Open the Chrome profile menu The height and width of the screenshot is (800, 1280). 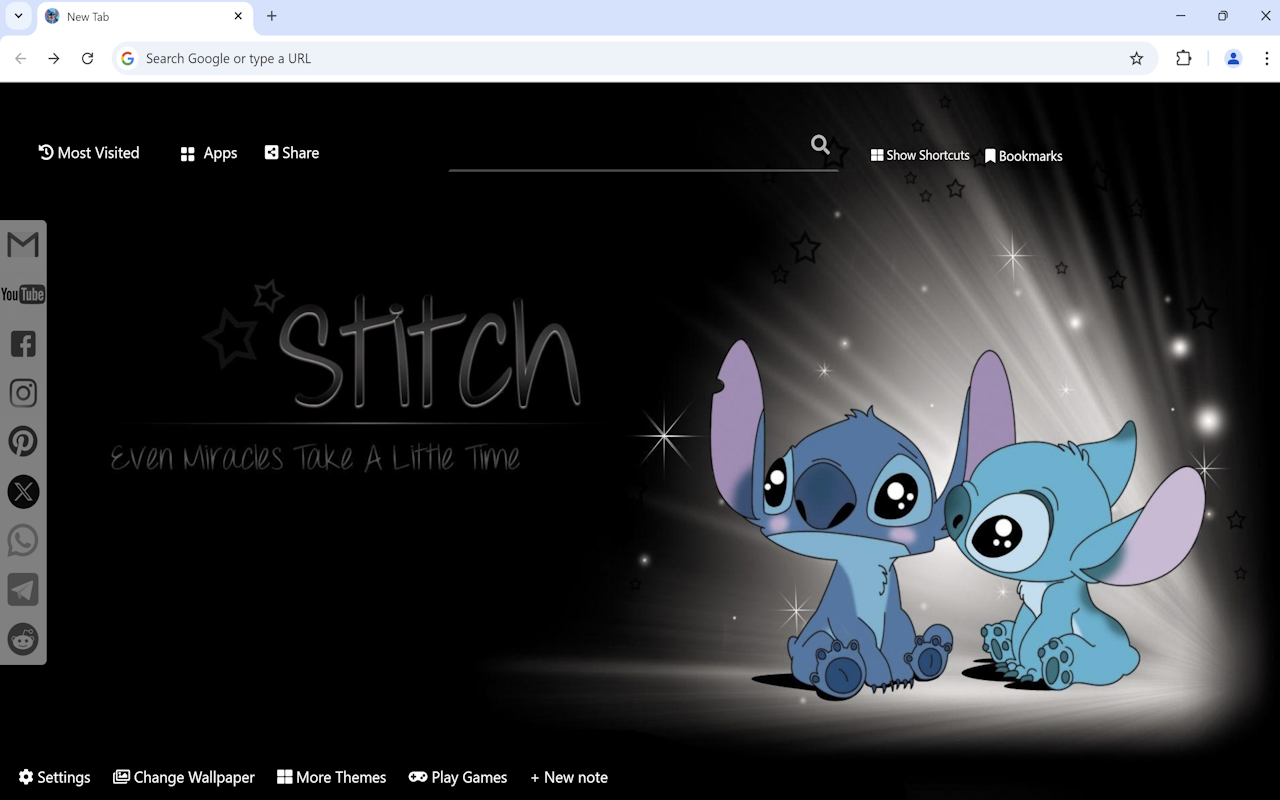pyautogui.click(x=1232, y=58)
